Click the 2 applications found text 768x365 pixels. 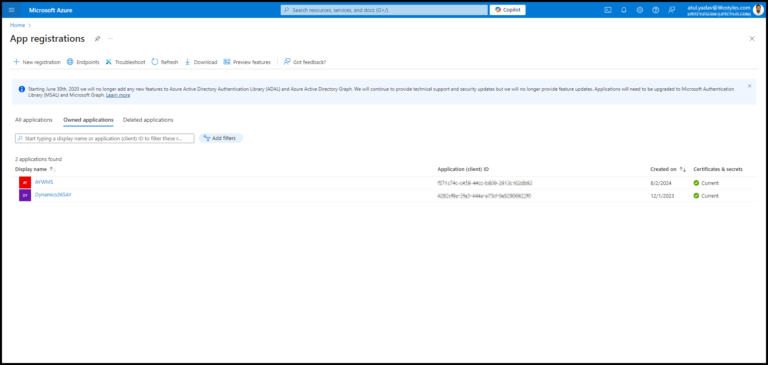39,159
